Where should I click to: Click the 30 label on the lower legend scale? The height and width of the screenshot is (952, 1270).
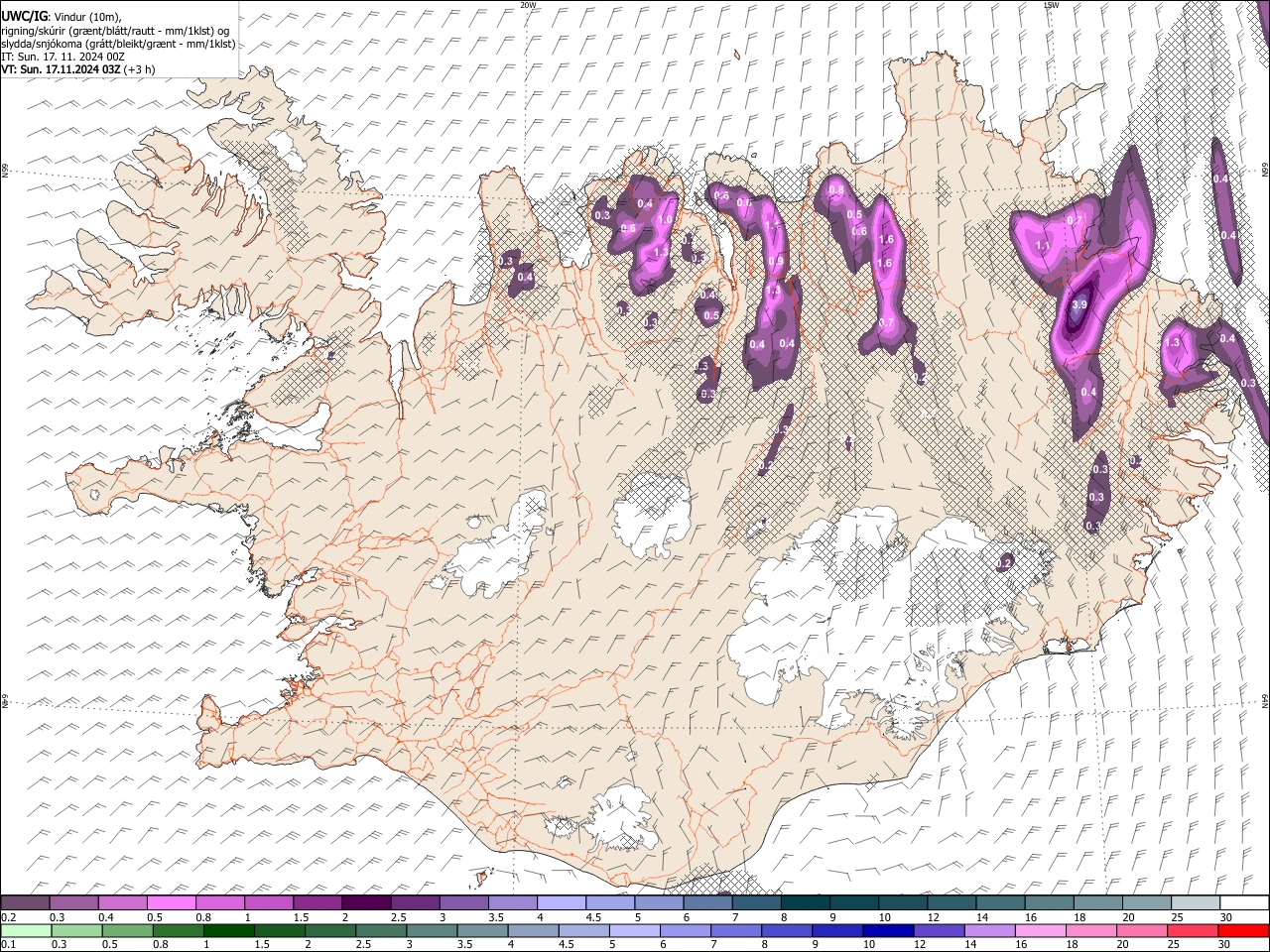[x=1226, y=944]
